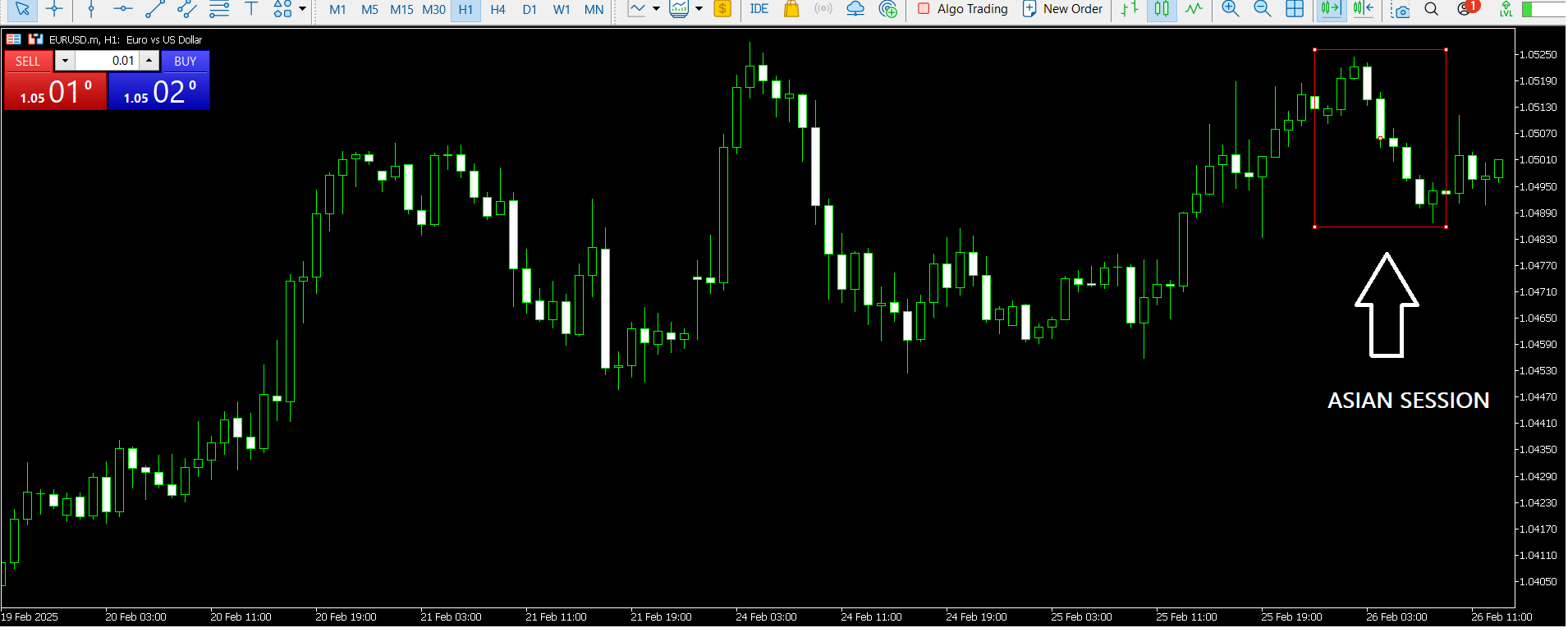Toggle Algo Trading on
The width and height of the screenshot is (1568, 637).
(962, 9)
